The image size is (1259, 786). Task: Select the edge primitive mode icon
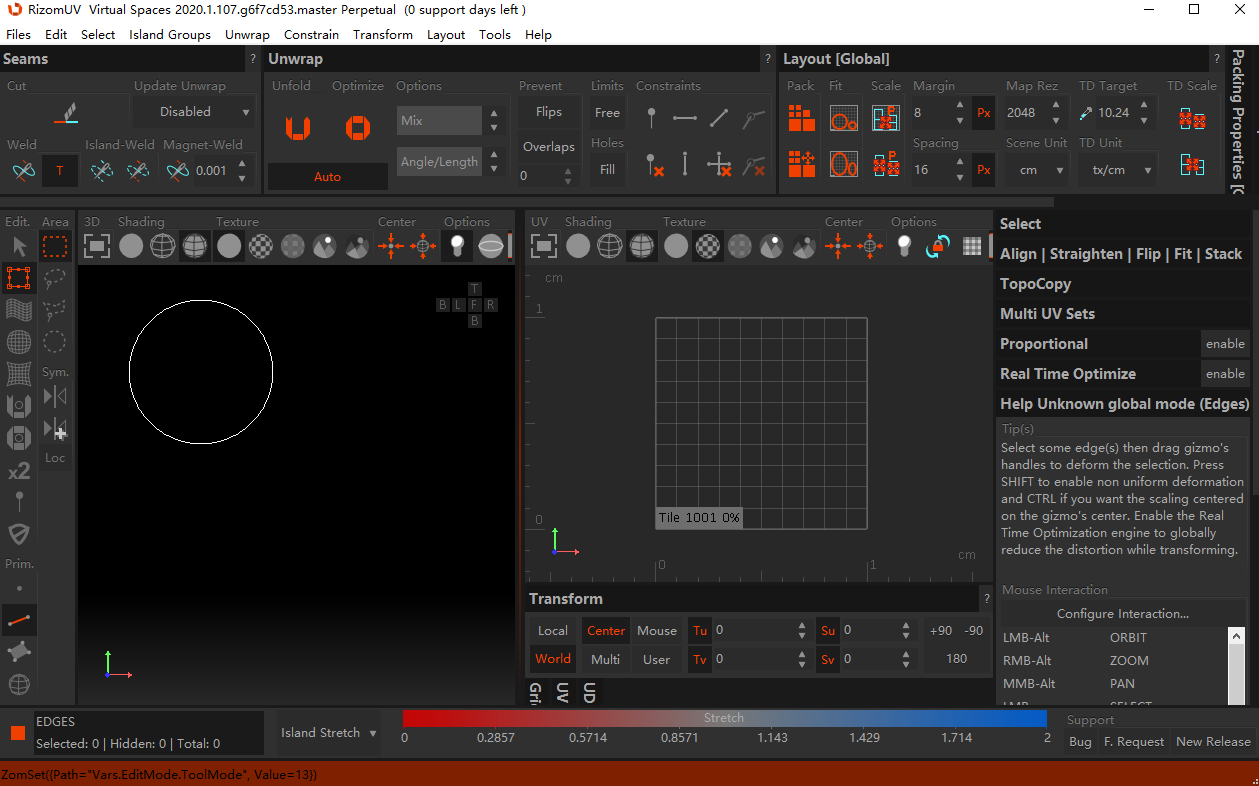19,621
